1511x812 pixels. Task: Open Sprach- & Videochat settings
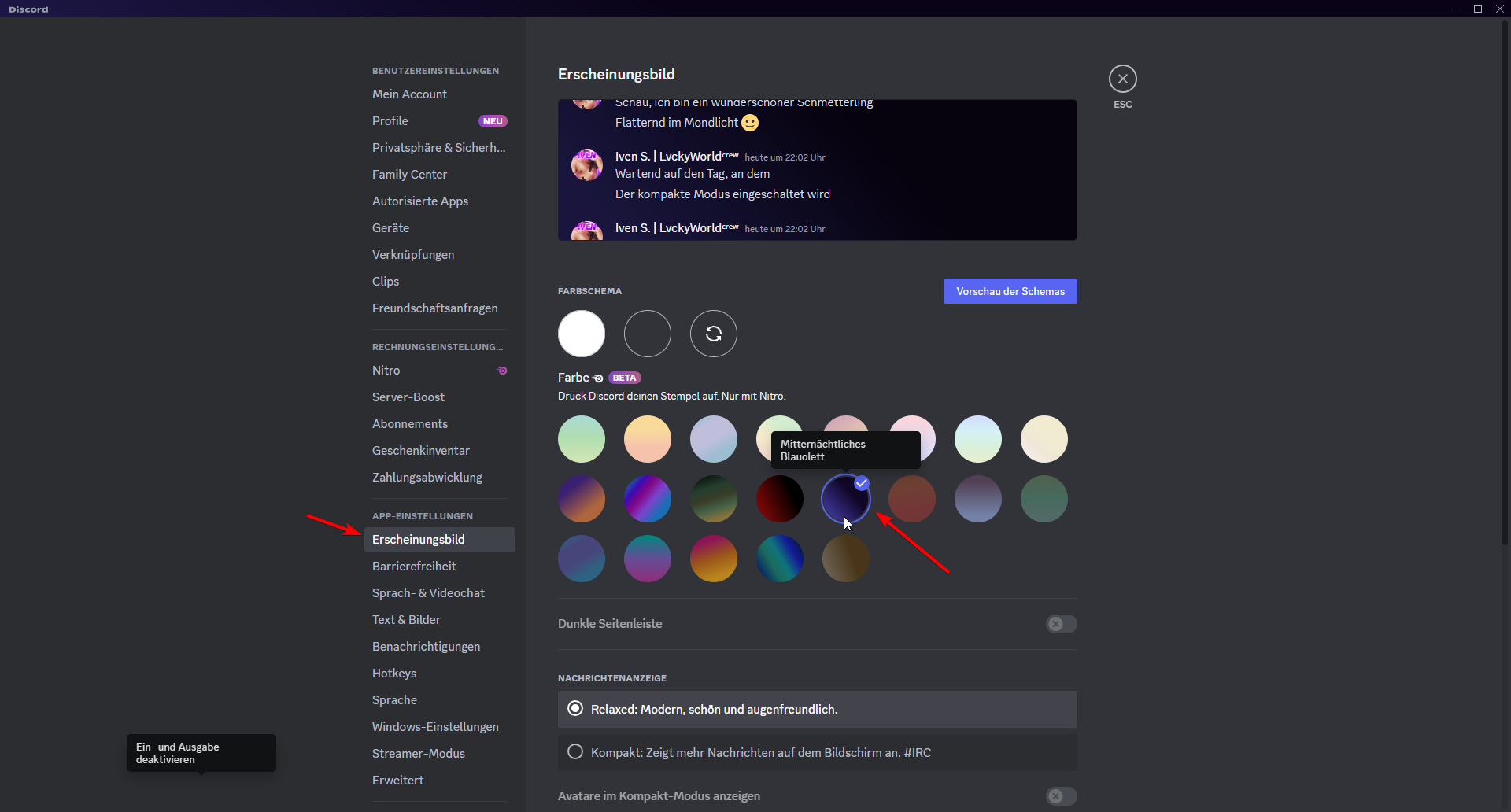(428, 593)
